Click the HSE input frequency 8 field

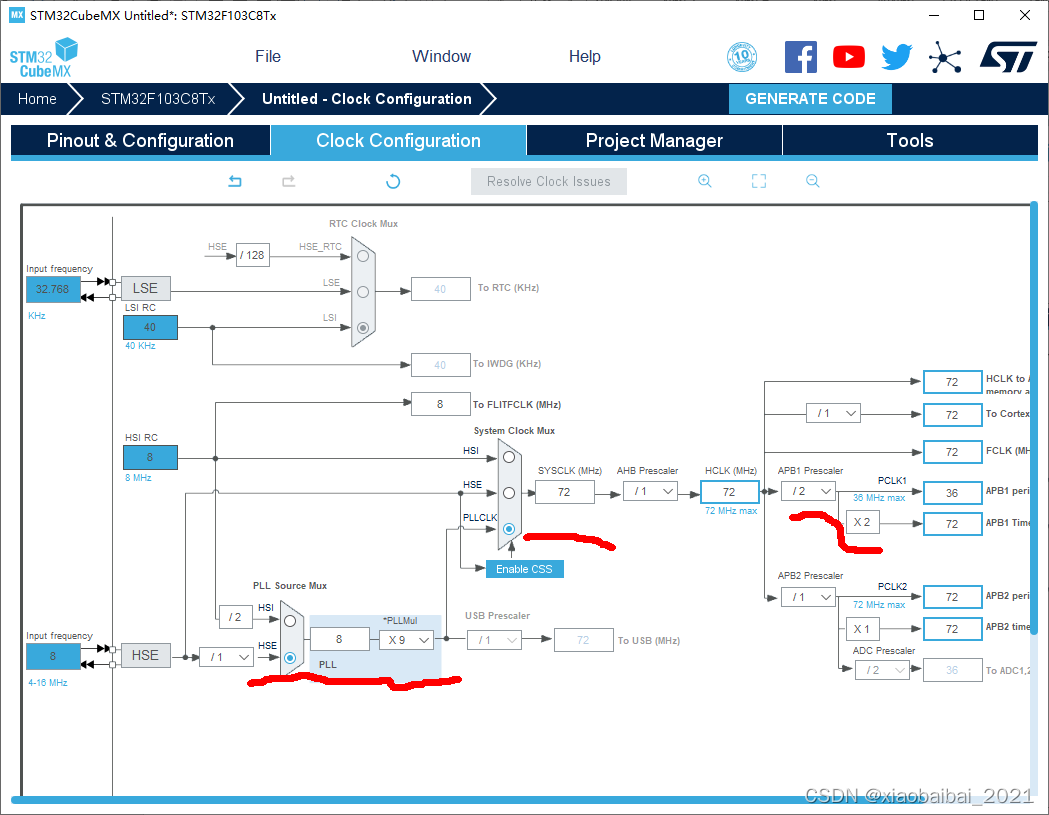53,656
